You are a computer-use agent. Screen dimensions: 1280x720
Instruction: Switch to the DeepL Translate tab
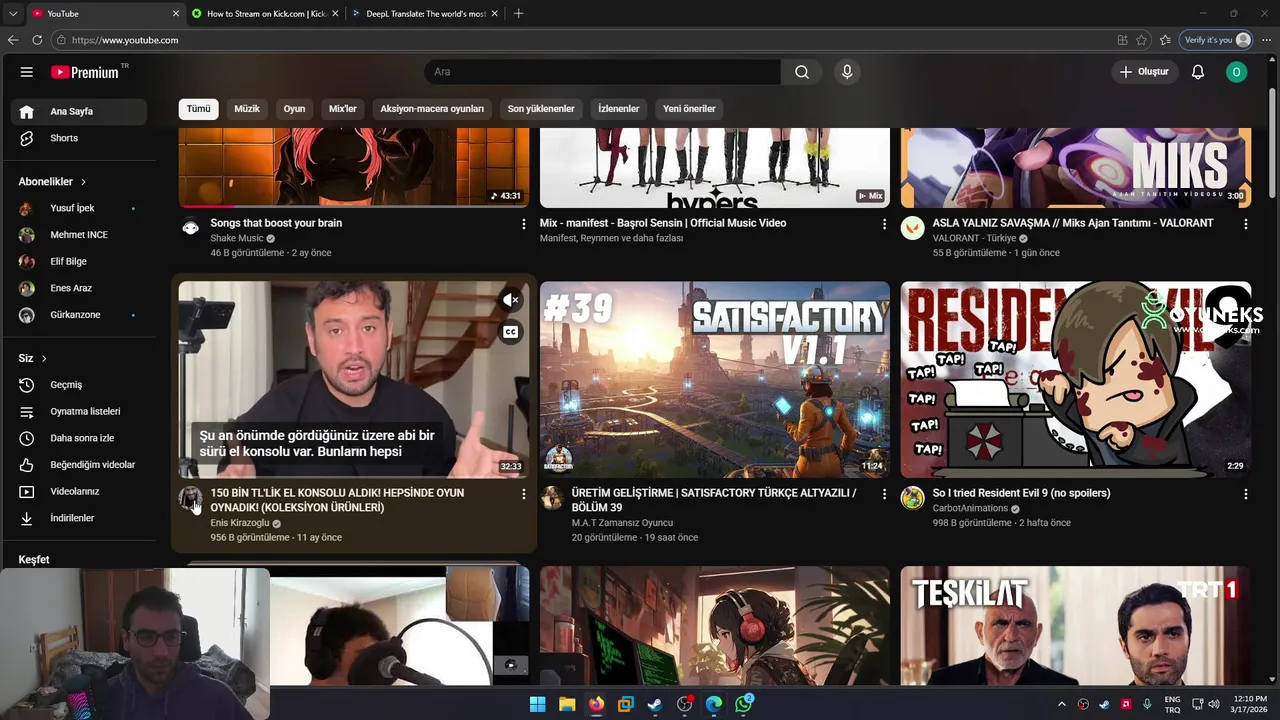coord(425,13)
